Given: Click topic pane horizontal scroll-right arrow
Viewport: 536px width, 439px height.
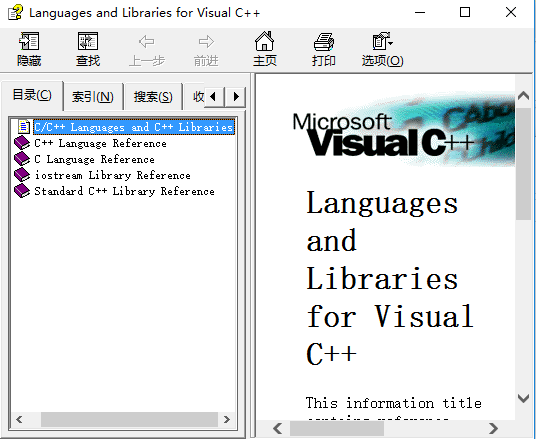Looking at the screenshot, I should (493, 428).
